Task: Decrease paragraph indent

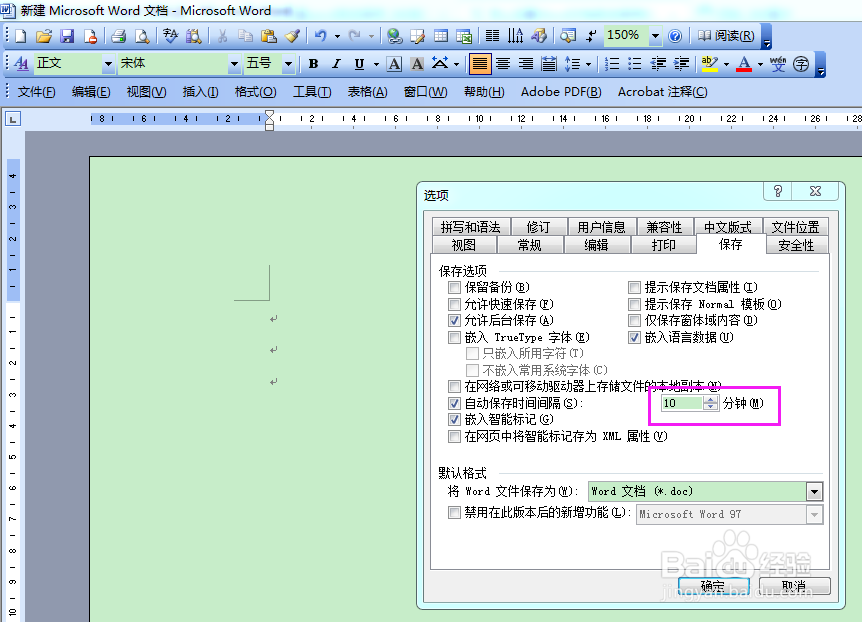Action: (x=658, y=64)
